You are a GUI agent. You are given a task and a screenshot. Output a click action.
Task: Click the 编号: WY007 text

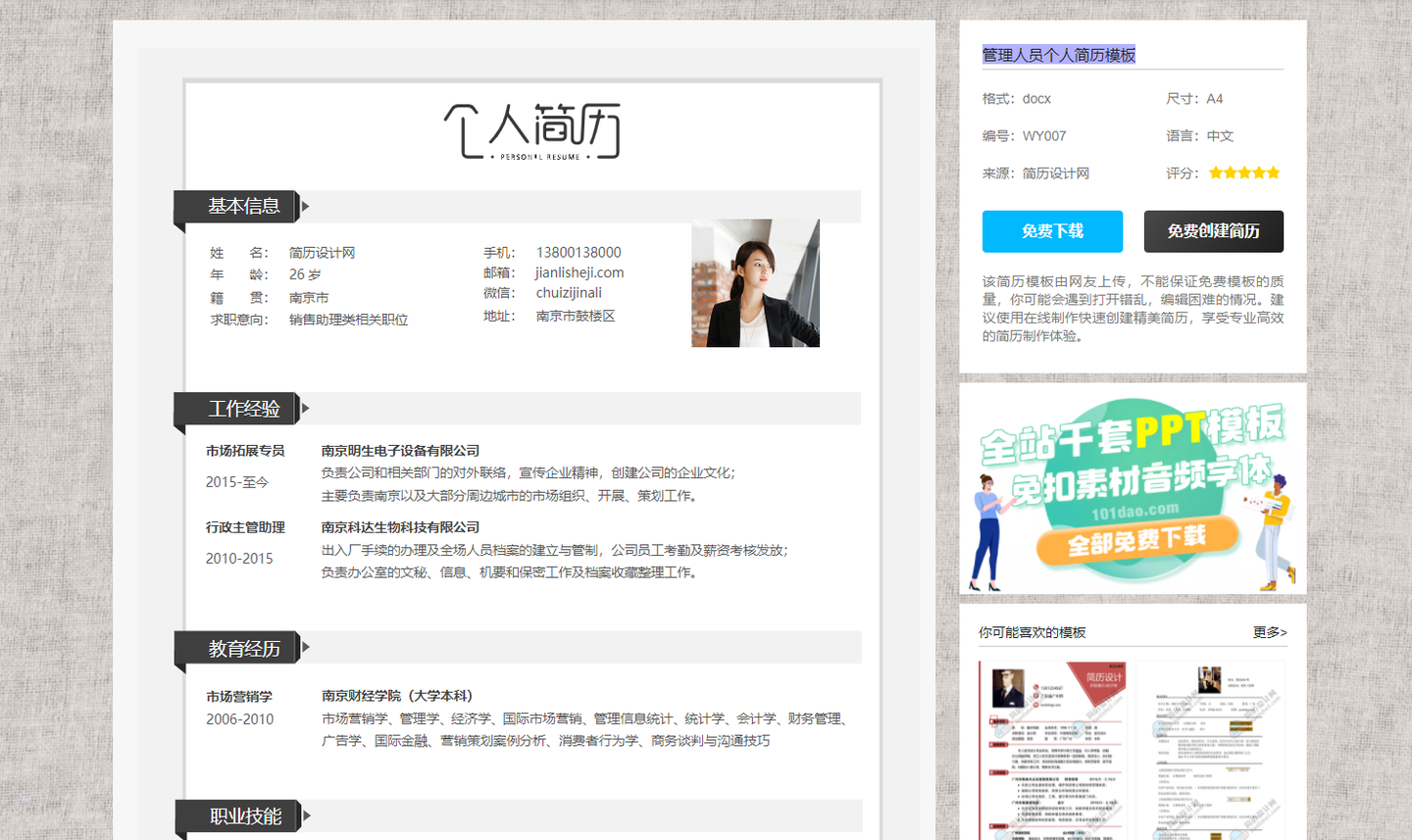[x=1025, y=136]
